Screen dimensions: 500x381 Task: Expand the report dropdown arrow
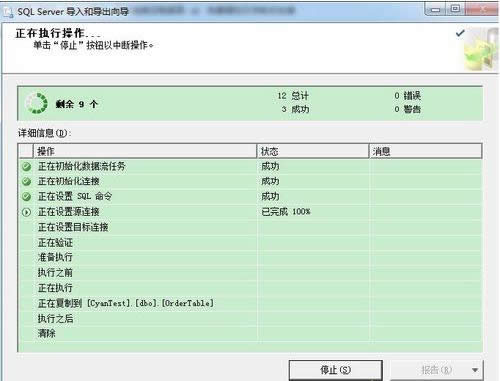pyautogui.click(x=475, y=370)
